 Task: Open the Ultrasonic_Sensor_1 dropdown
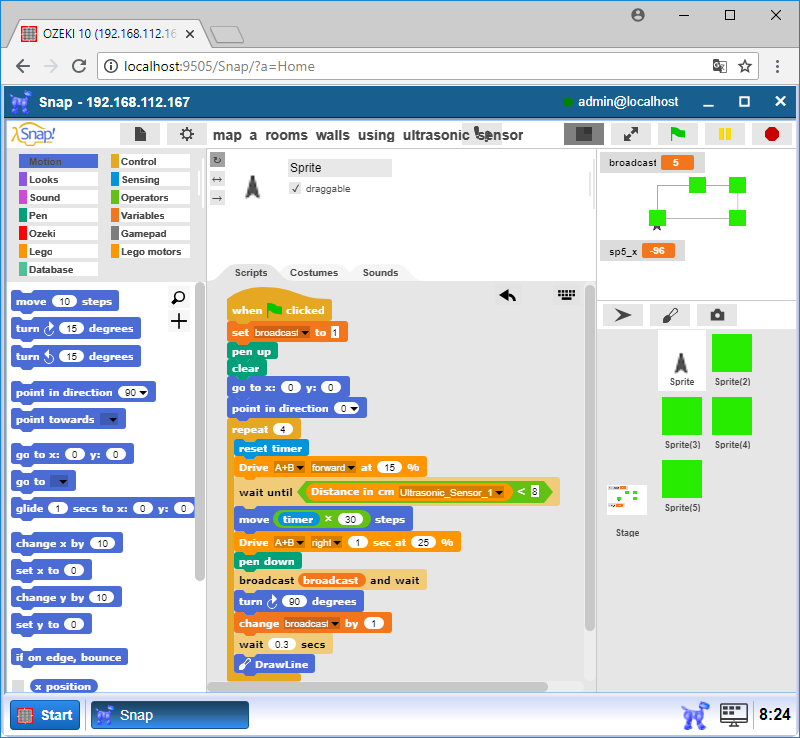point(499,493)
